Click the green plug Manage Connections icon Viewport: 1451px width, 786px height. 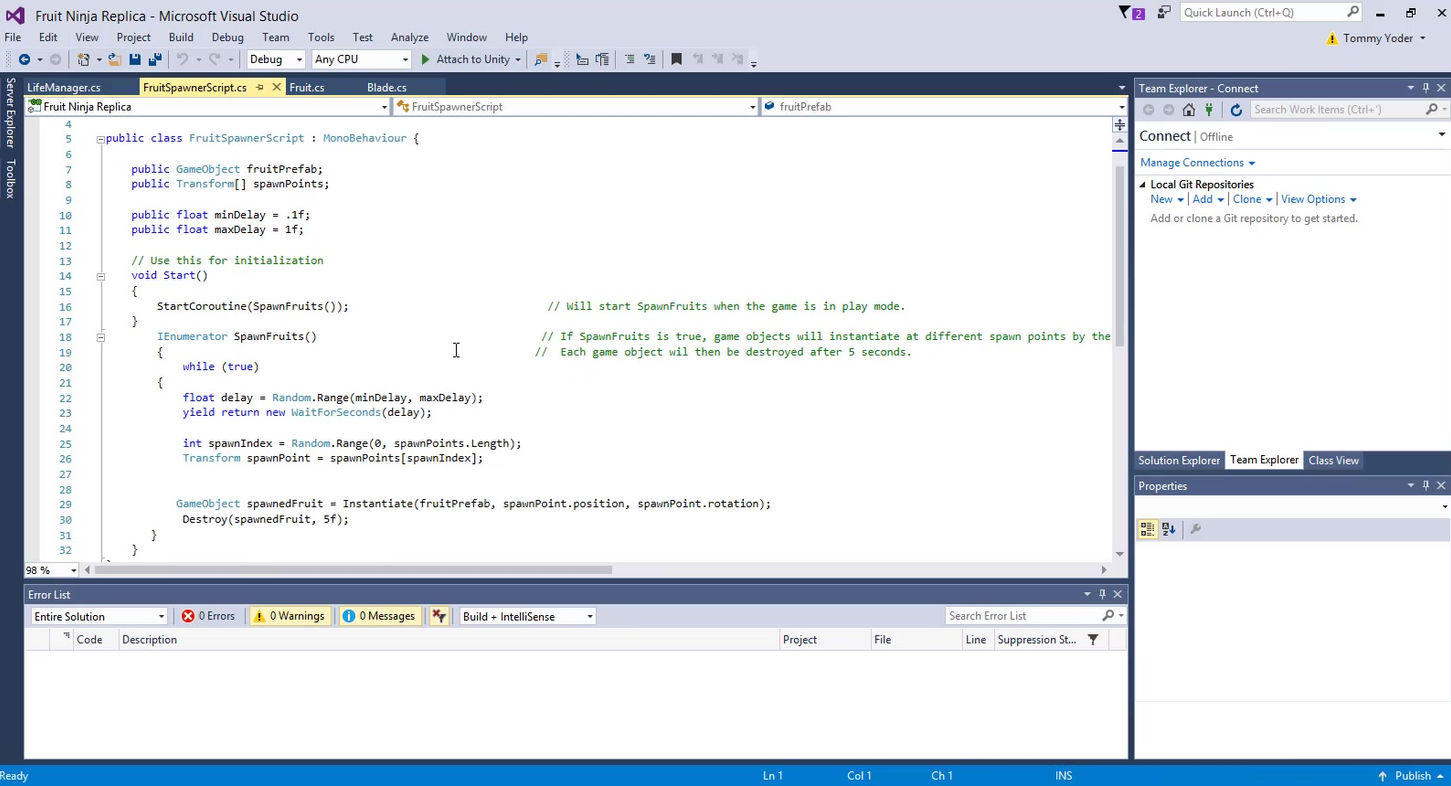pos(1209,109)
